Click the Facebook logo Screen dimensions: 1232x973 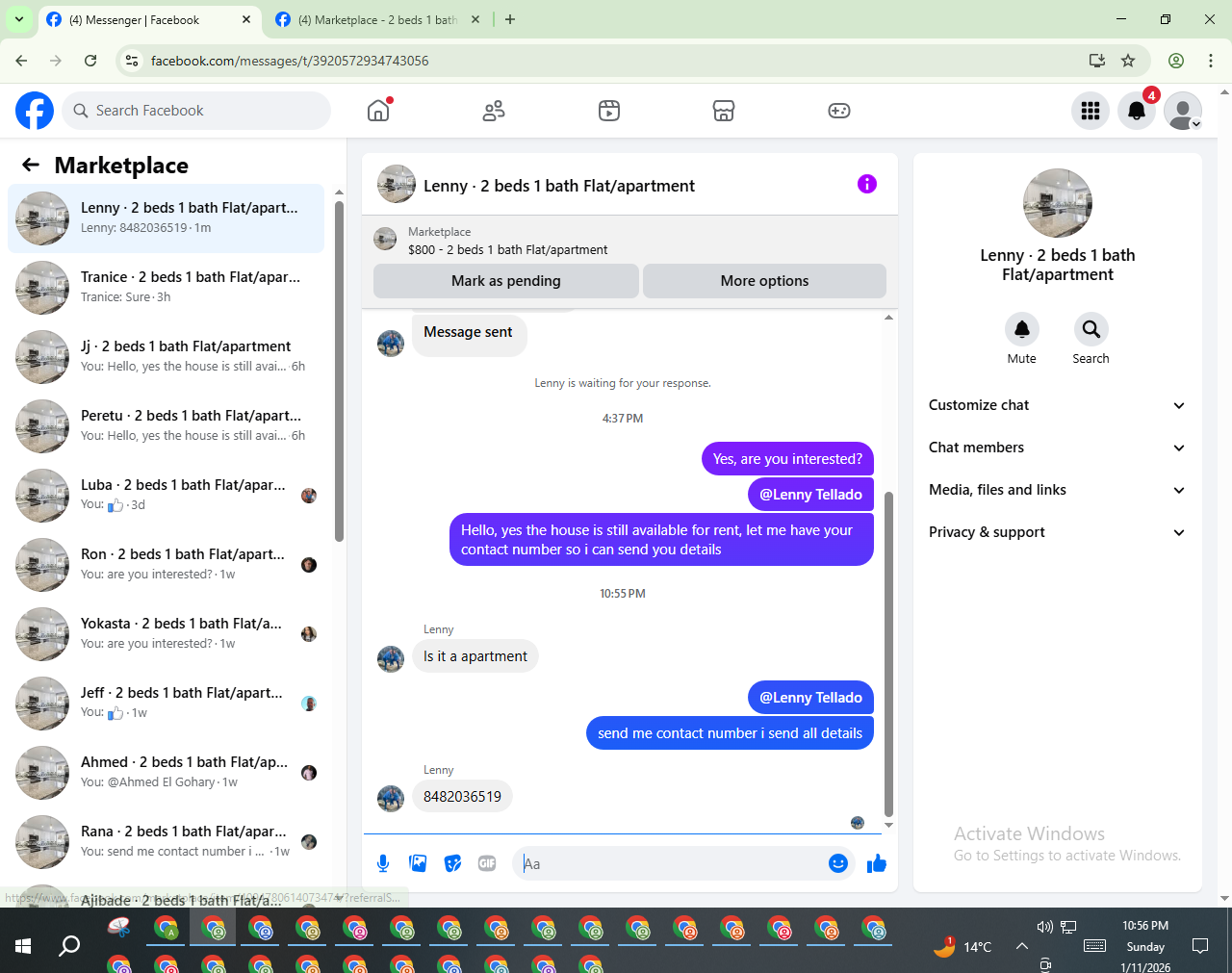[x=35, y=111]
